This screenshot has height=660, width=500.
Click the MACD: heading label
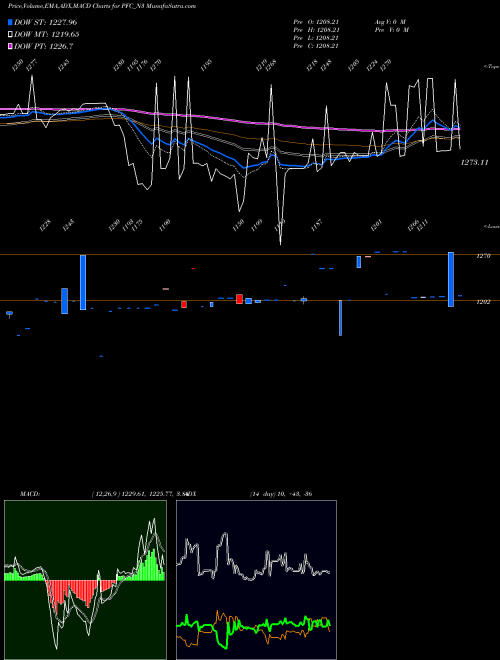(x=30, y=494)
